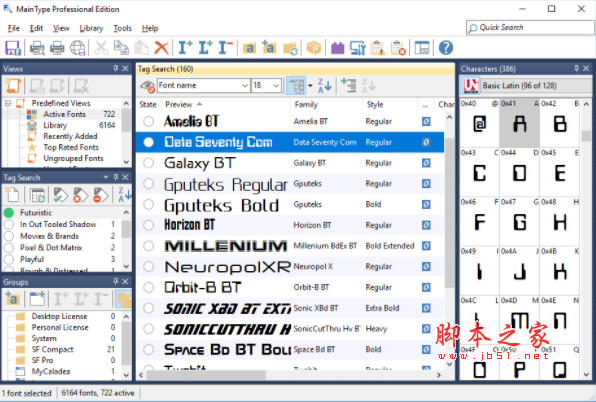Toggle the Playful tag filter
Image resolution: width=596 pixels, height=402 pixels.
(9, 260)
